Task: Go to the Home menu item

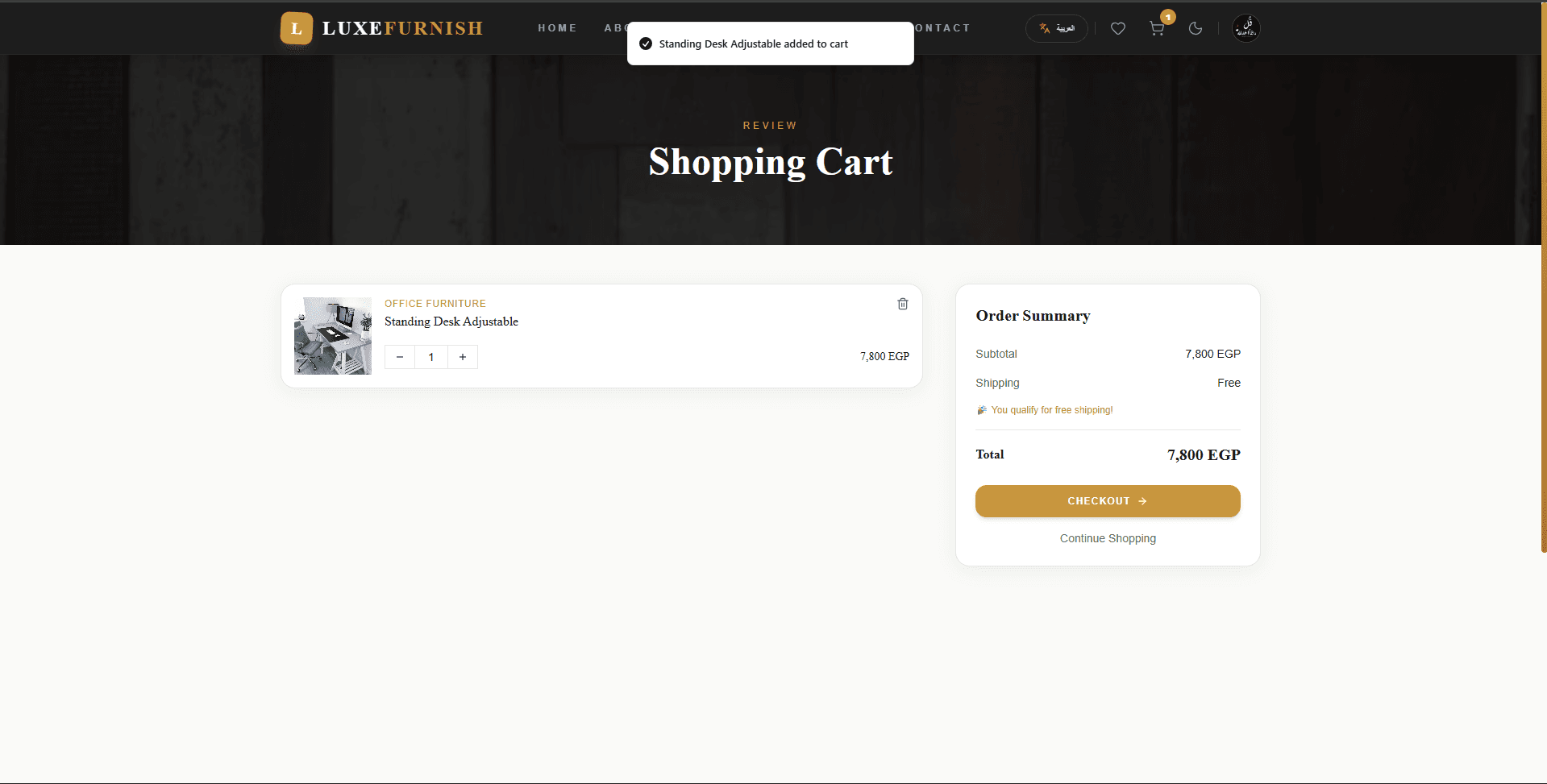Action: 557,28
